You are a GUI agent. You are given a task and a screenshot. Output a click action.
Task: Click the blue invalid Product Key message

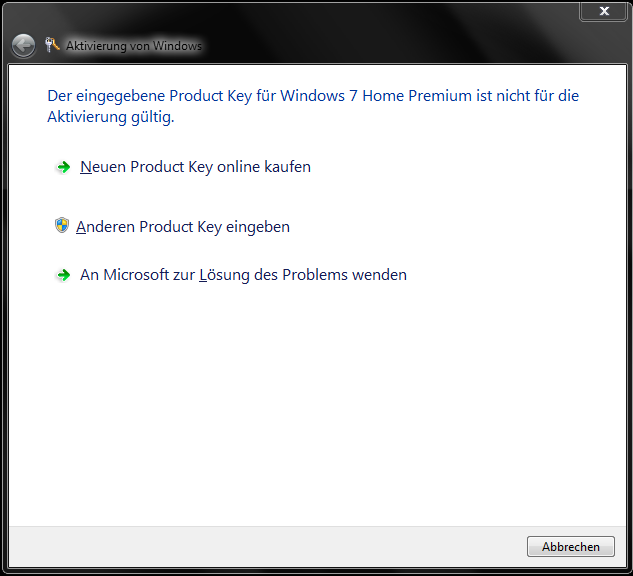click(313, 106)
